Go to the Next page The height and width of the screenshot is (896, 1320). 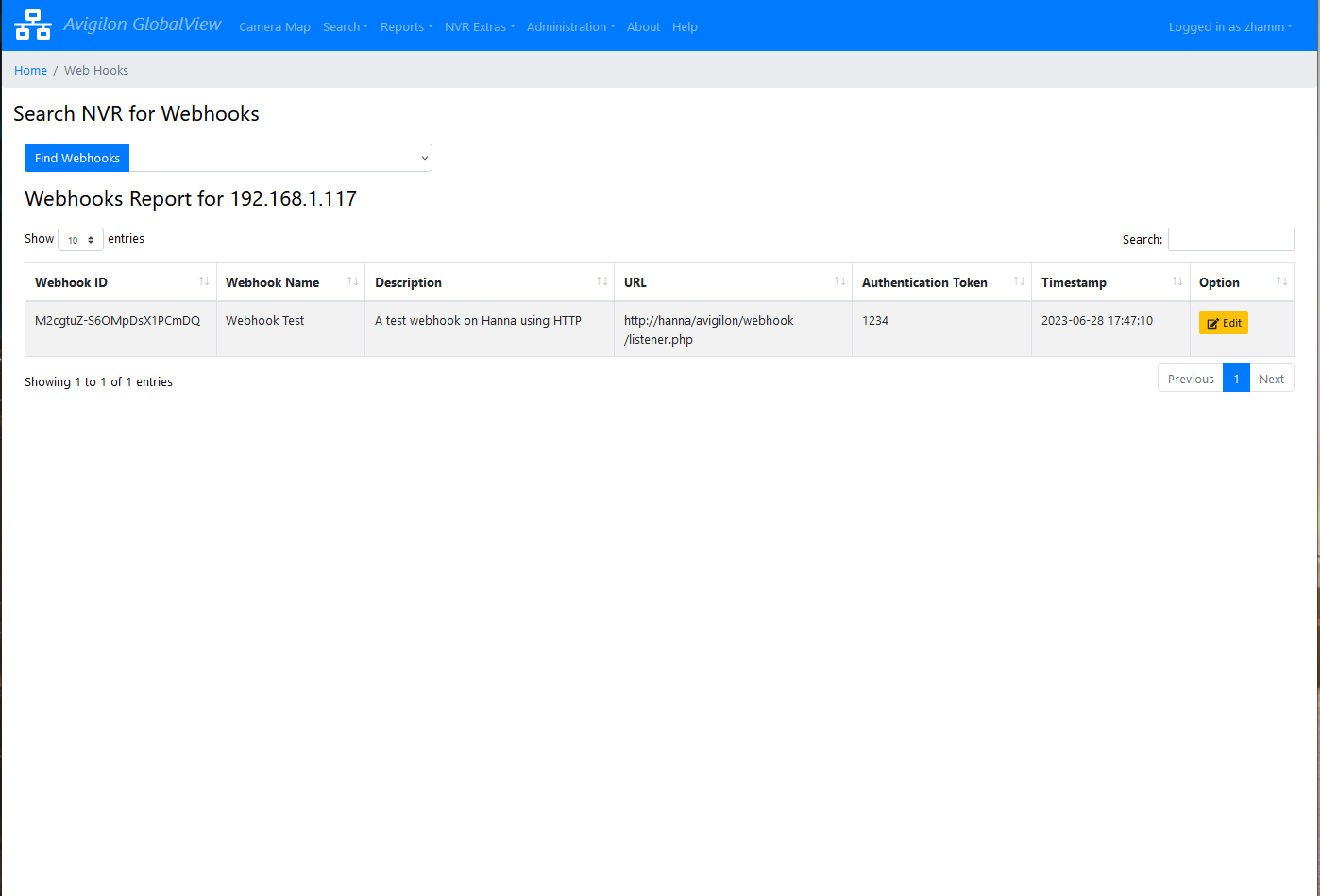pos(1271,379)
